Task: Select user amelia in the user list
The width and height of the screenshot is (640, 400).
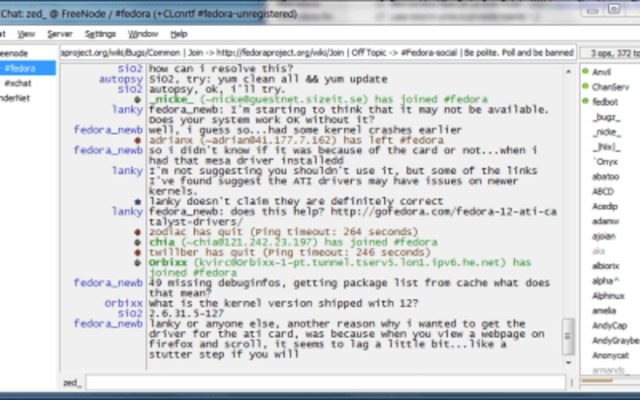Action: (x=604, y=311)
